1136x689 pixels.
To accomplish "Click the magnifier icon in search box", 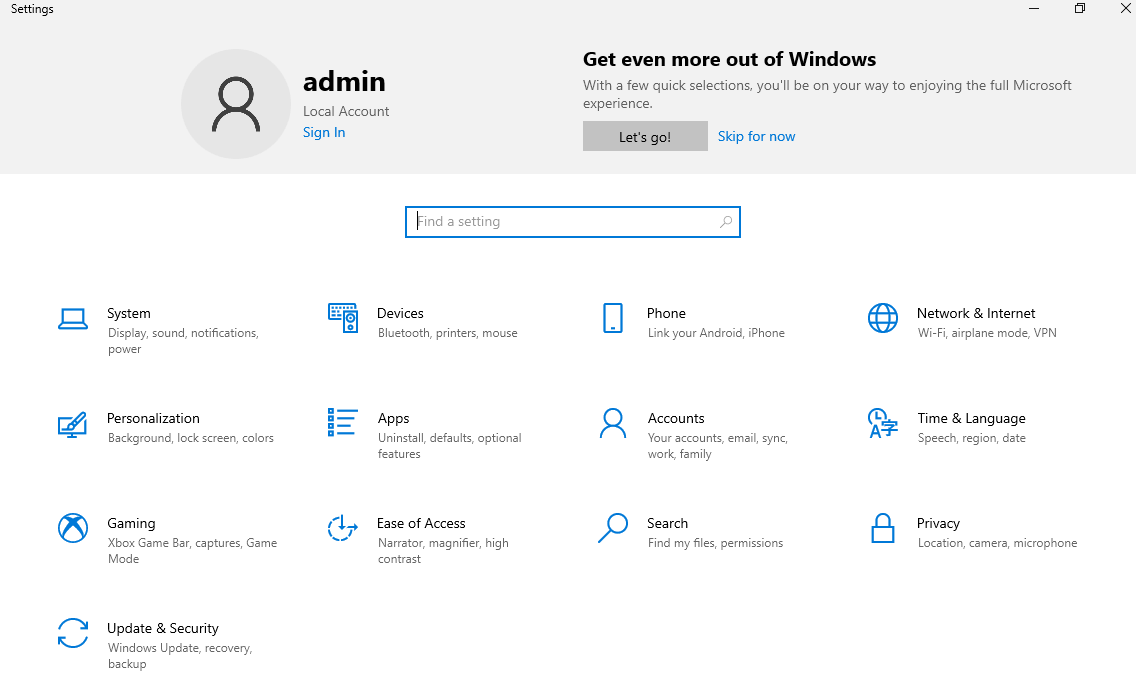I will pyautogui.click(x=726, y=222).
